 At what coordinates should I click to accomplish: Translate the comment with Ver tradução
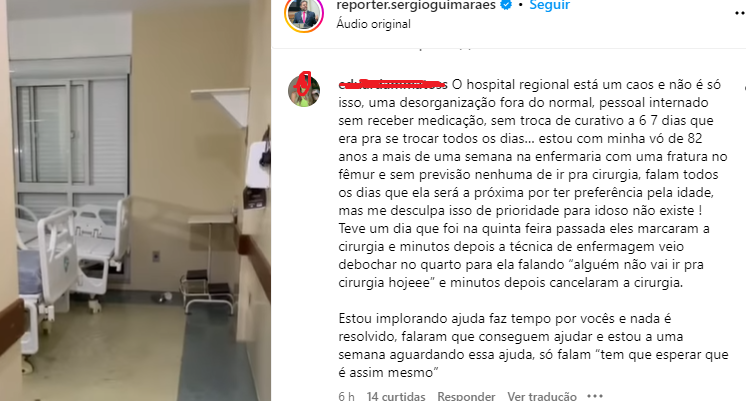pos(542,396)
